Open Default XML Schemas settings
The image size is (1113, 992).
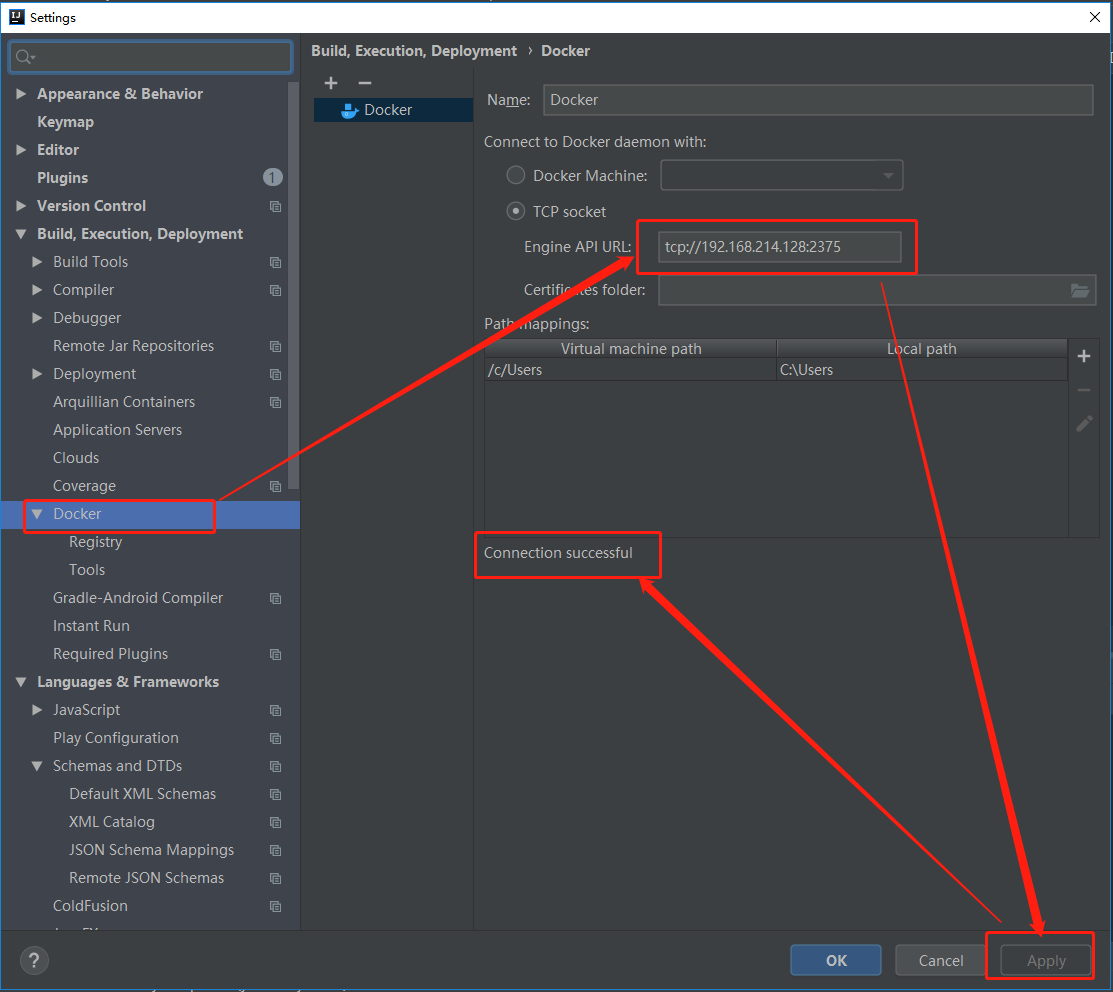click(142, 794)
